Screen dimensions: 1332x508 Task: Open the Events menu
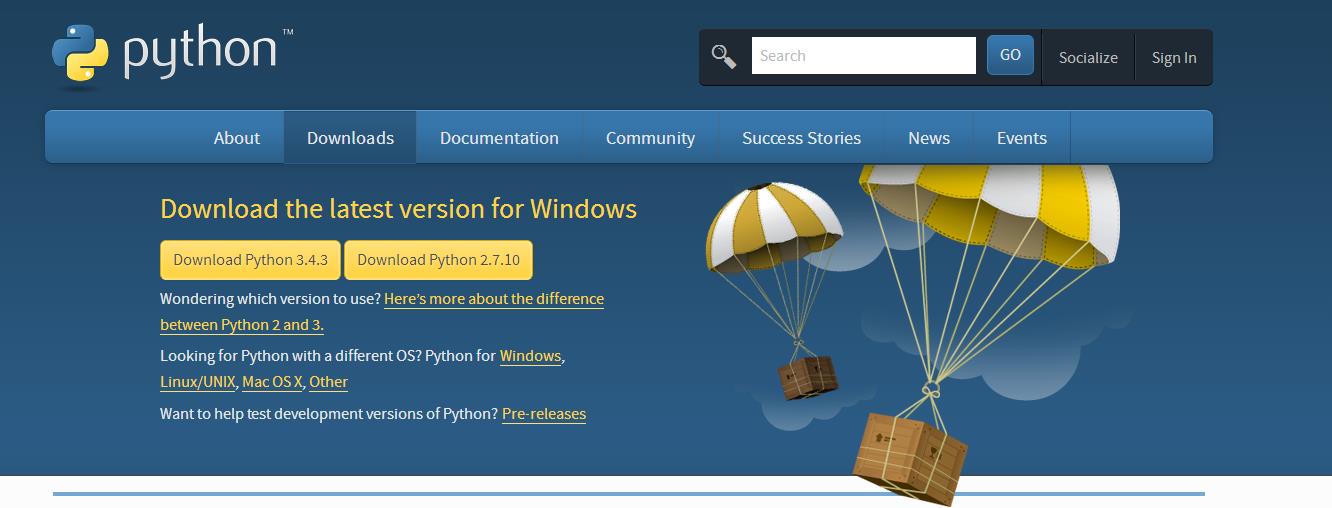point(1022,138)
